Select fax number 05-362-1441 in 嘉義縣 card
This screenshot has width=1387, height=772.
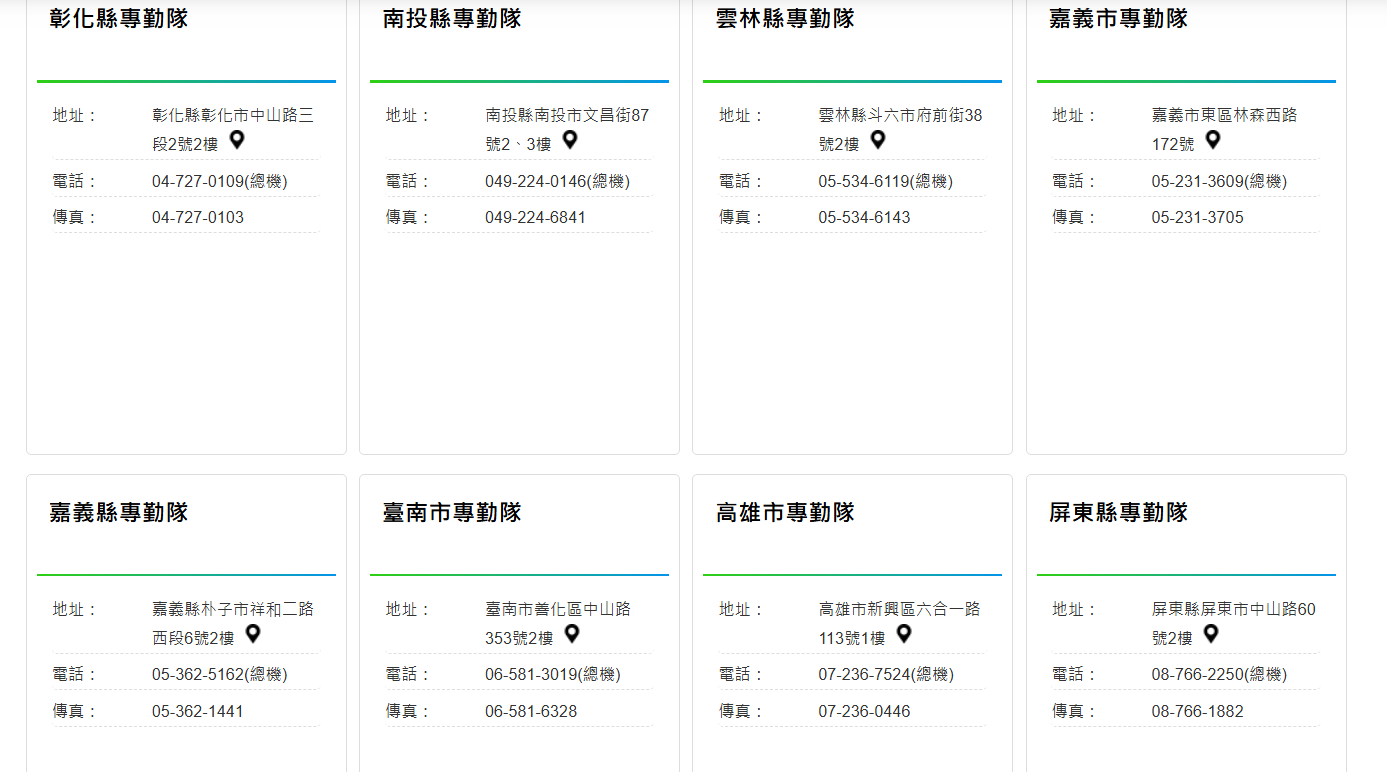[x=198, y=712]
